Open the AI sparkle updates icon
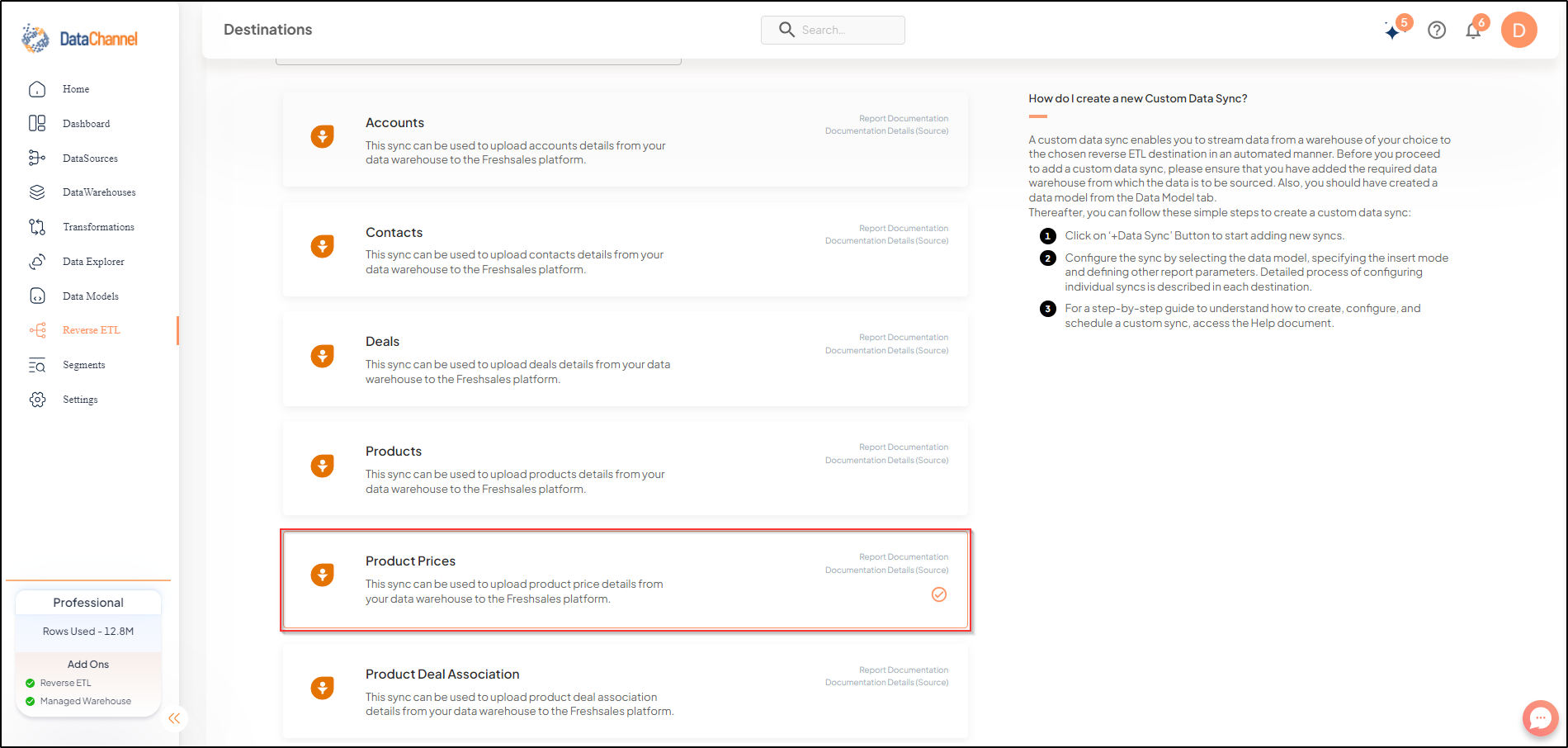This screenshot has width=1568, height=748. [1394, 31]
